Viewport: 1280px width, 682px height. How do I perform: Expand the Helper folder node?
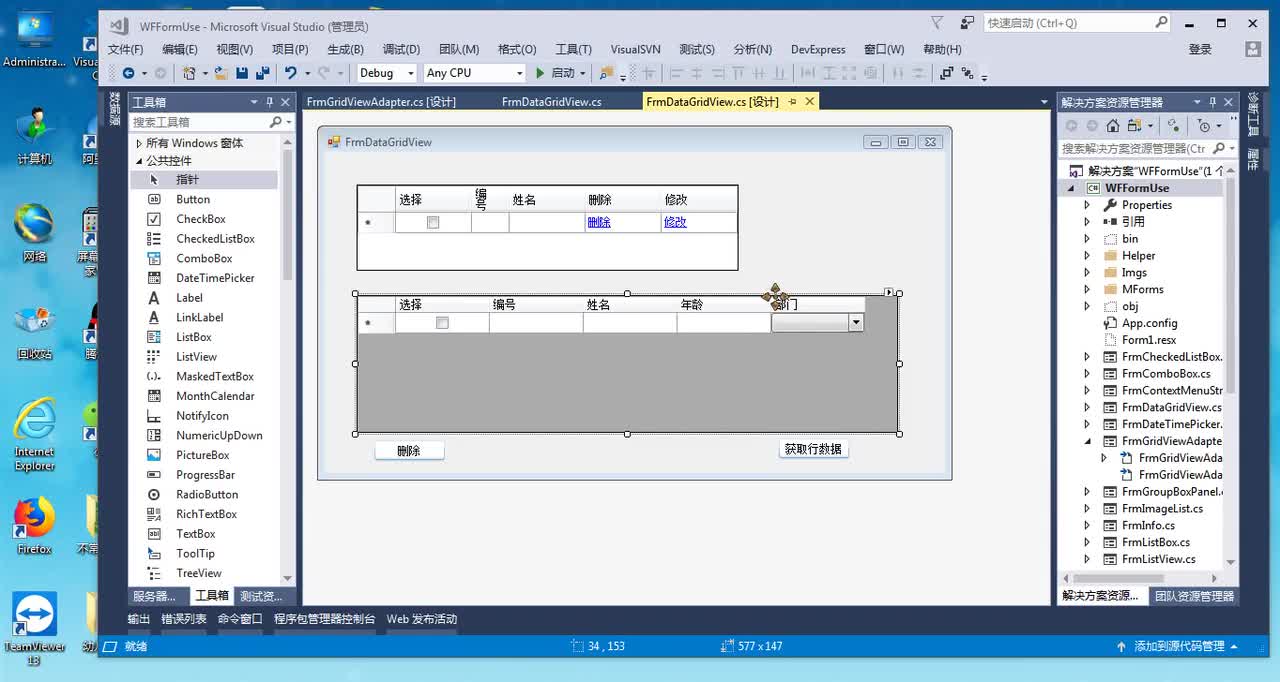click(x=1088, y=256)
